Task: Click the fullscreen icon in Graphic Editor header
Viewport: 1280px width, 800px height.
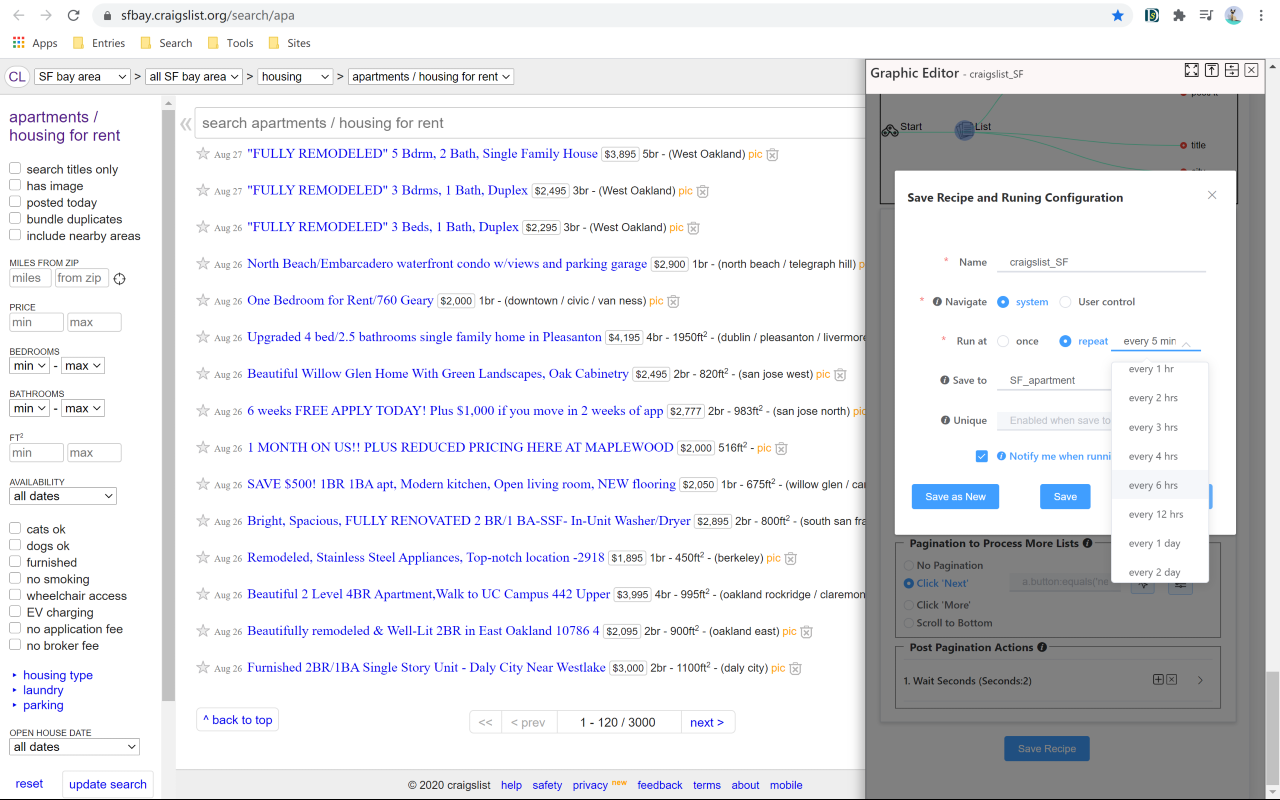Action: pyautogui.click(x=1191, y=70)
